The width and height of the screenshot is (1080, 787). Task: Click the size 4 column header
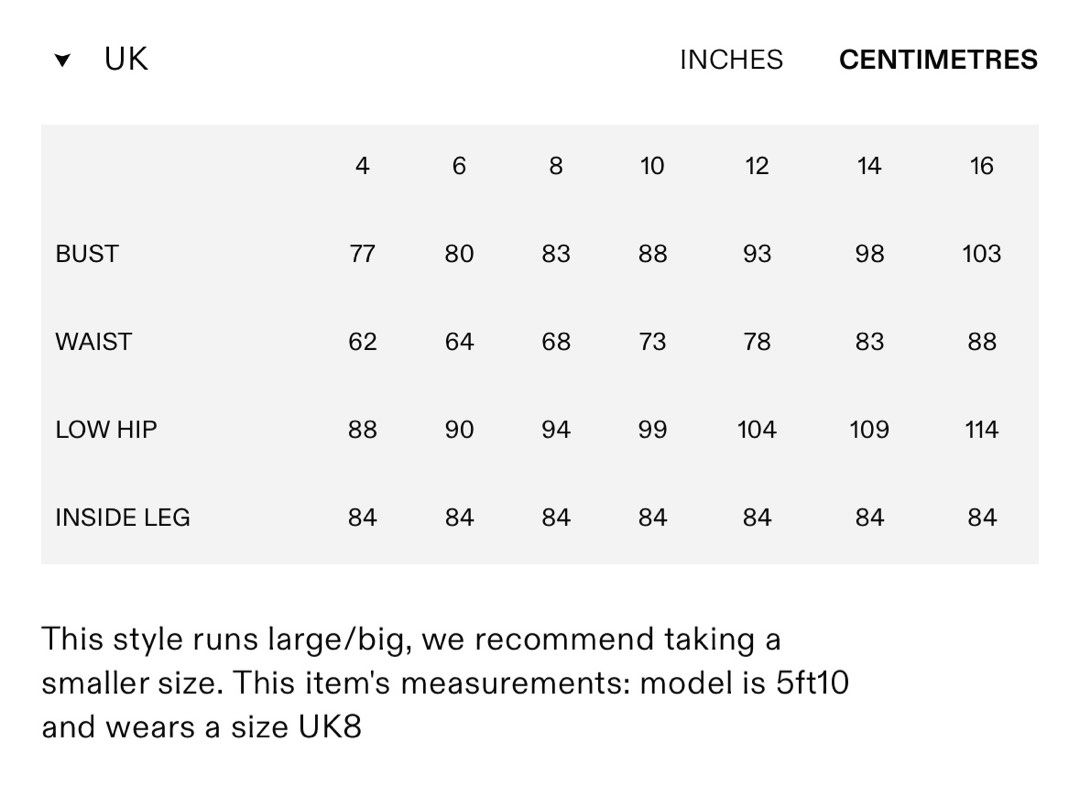point(362,166)
